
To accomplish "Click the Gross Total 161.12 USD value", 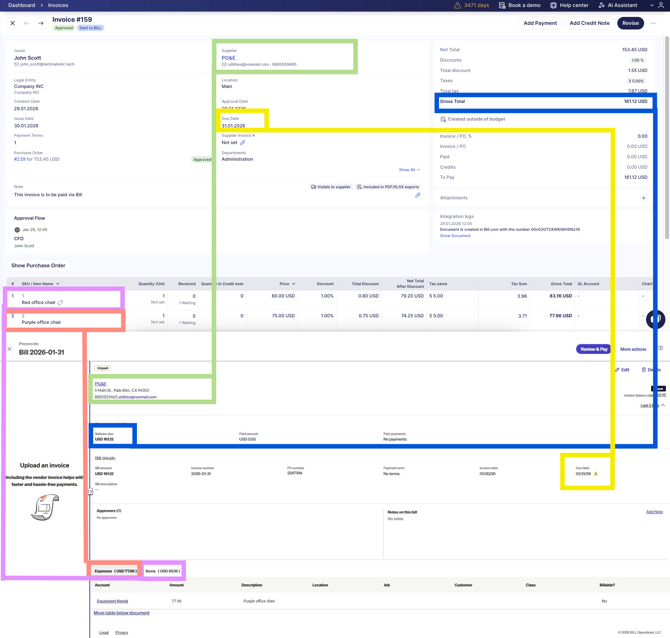I will (635, 101).
